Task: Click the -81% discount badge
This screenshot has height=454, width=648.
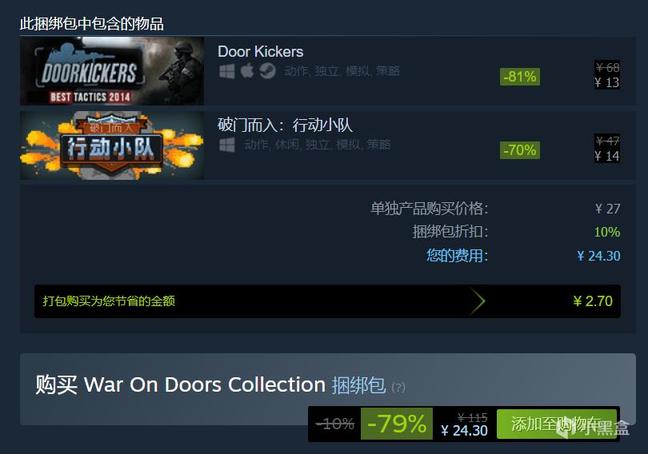Action: tap(520, 77)
